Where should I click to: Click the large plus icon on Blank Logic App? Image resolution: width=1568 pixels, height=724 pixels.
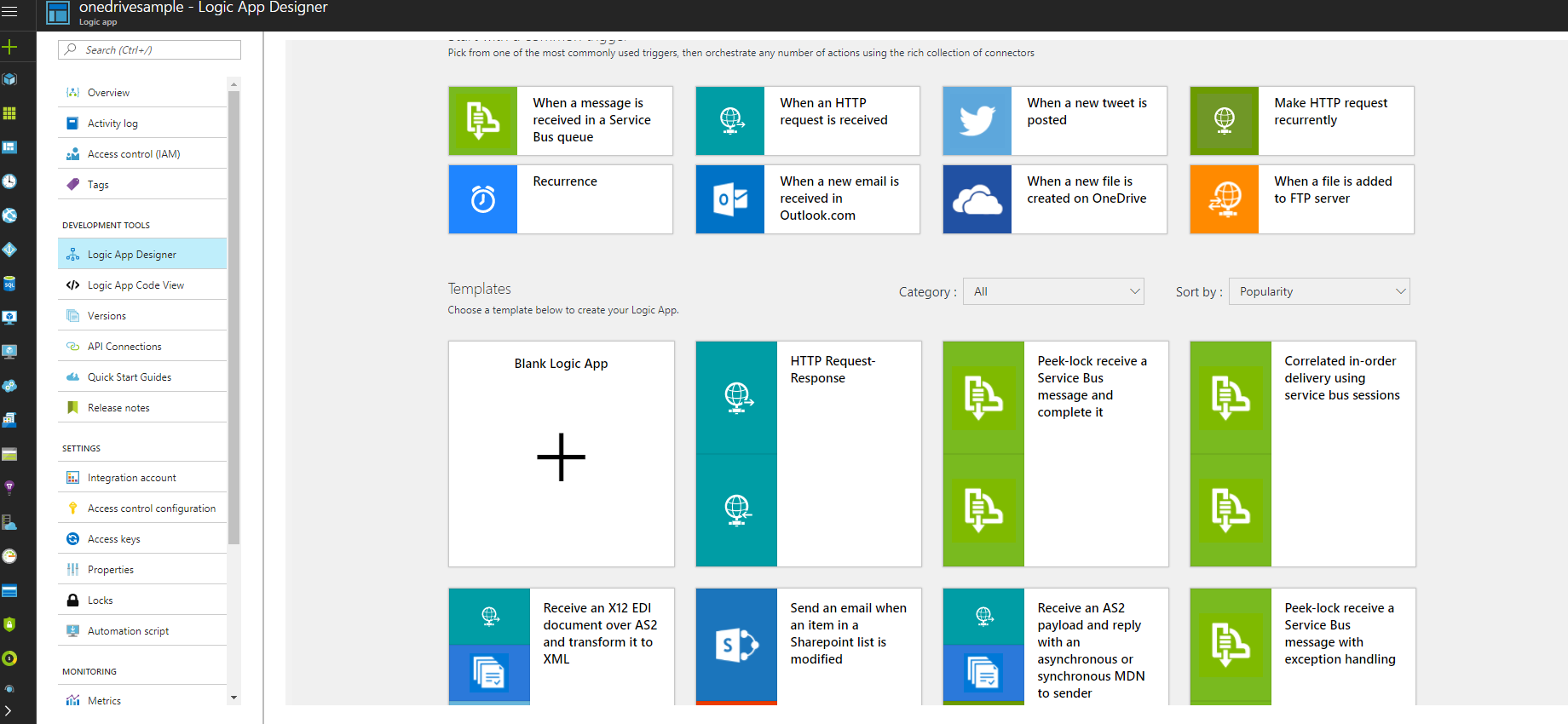click(562, 457)
